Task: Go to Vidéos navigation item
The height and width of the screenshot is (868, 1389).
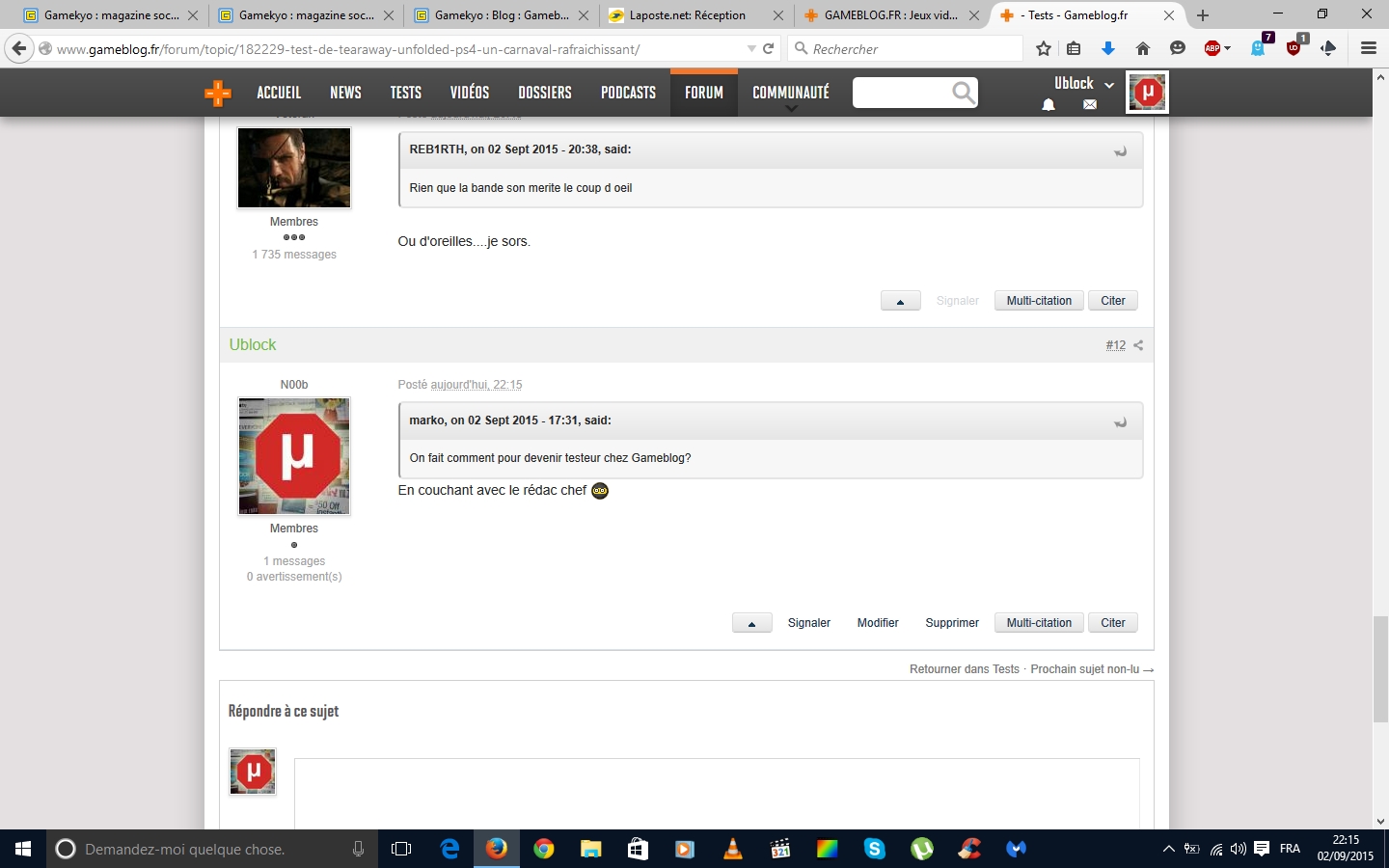Action: [x=470, y=93]
